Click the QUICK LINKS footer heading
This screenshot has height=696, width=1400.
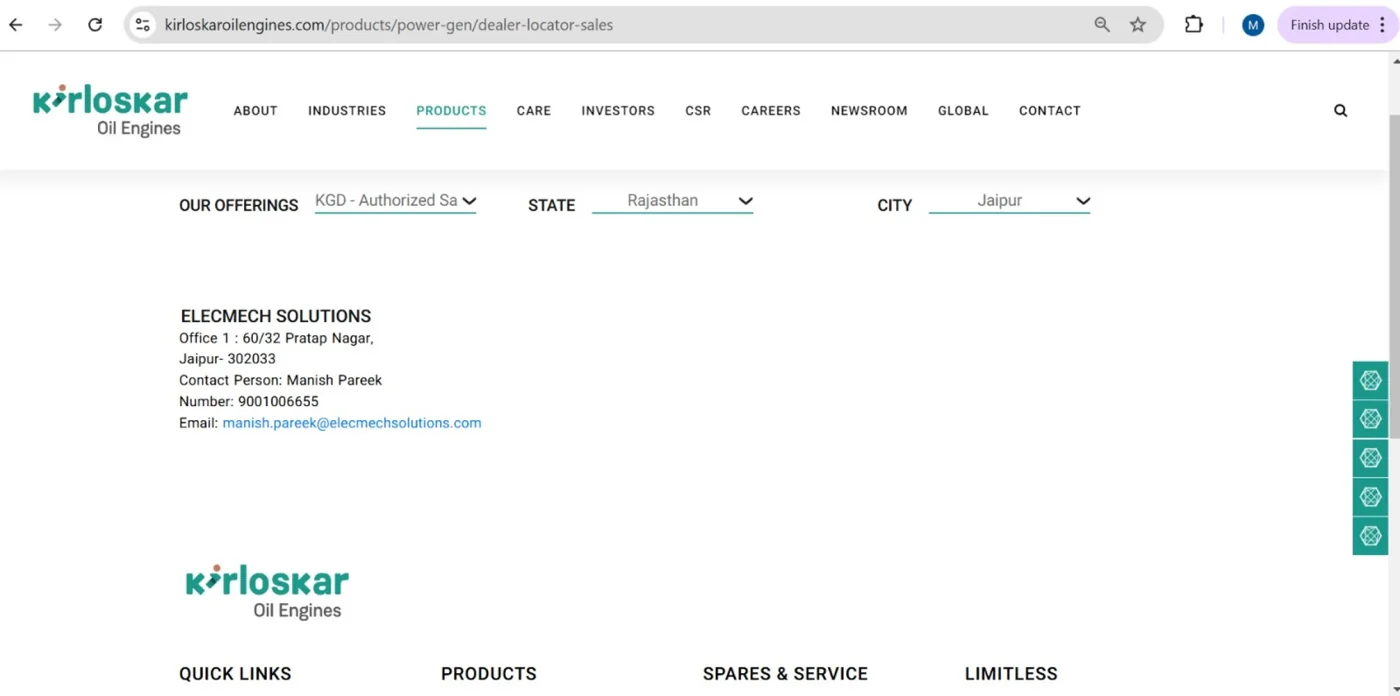[235, 674]
